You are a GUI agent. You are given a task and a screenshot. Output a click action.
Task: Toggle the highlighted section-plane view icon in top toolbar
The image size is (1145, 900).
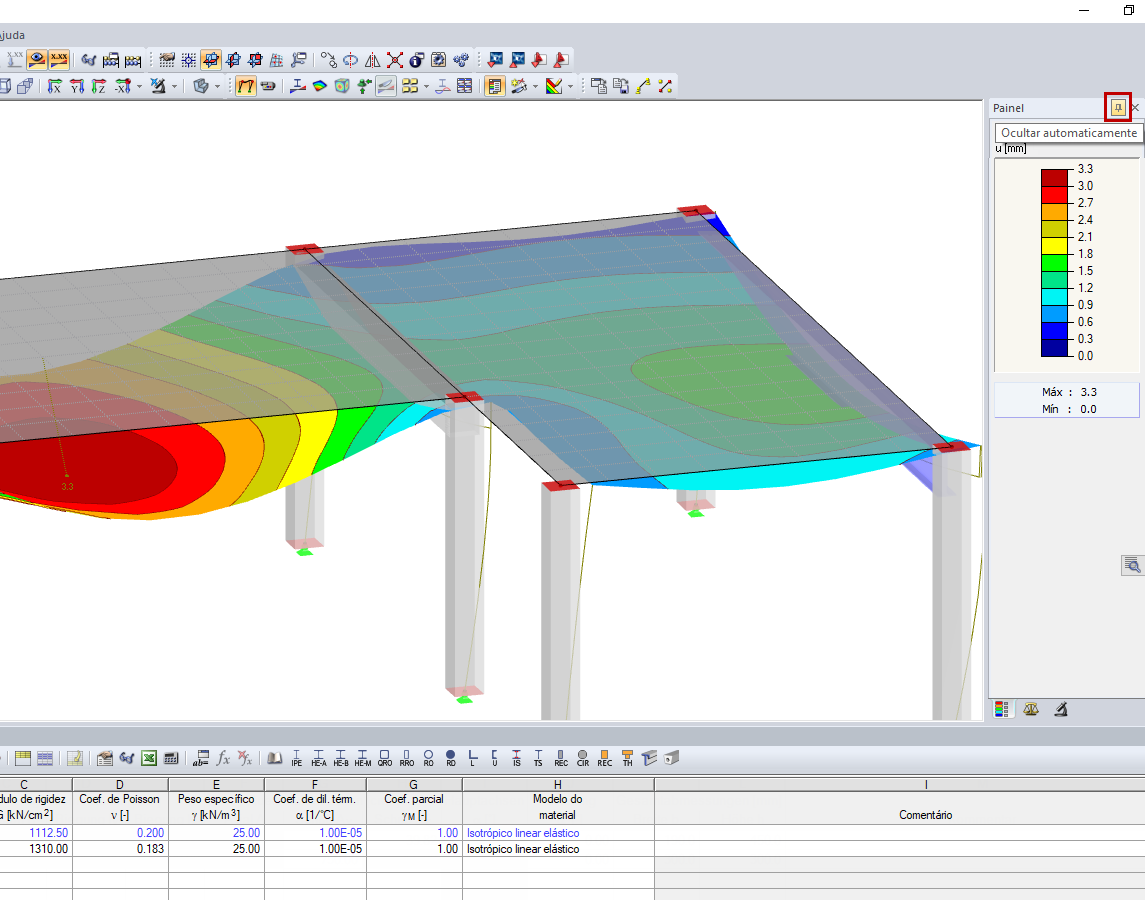pos(210,60)
